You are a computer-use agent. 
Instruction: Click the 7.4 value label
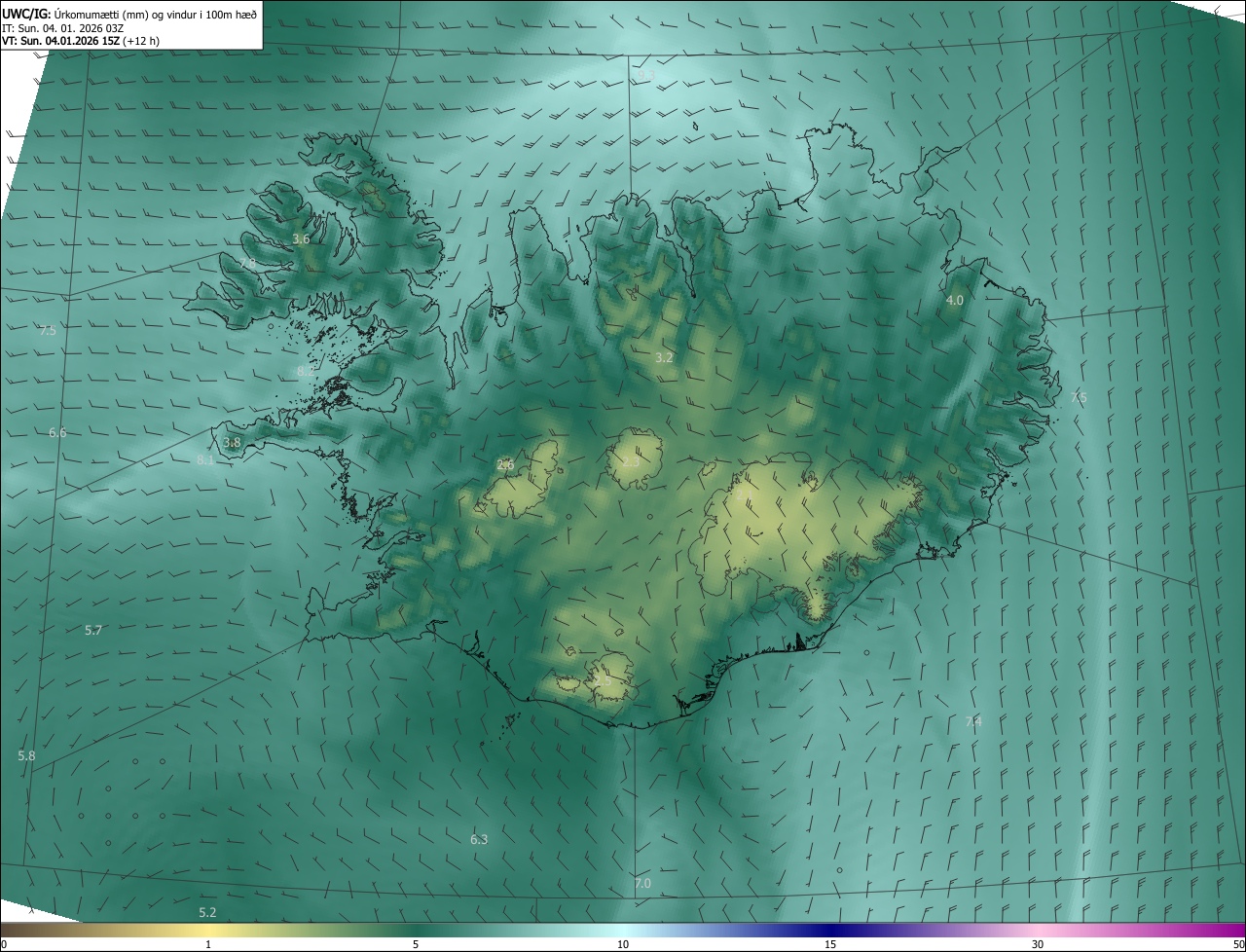(x=973, y=721)
